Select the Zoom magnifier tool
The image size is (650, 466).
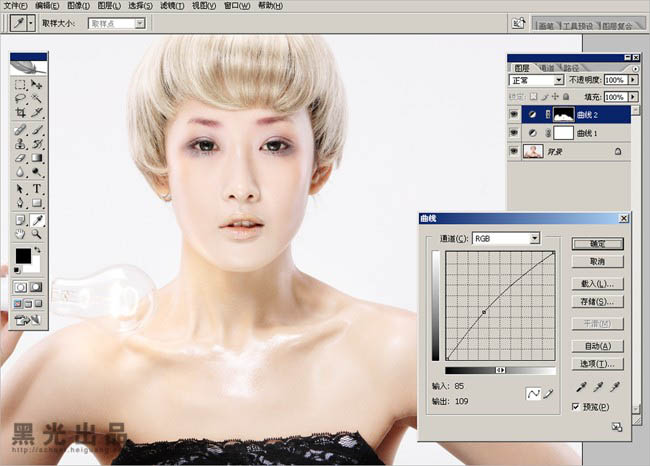pyautogui.click(x=36, y=234)
